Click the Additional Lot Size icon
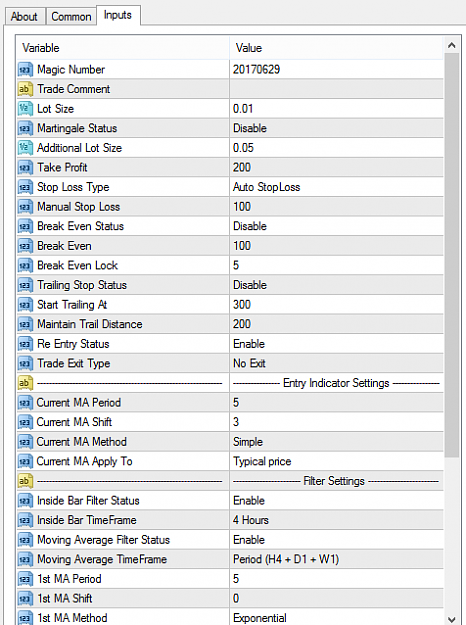Viewport: 466px width, 625px height. [x=25, y=148]
